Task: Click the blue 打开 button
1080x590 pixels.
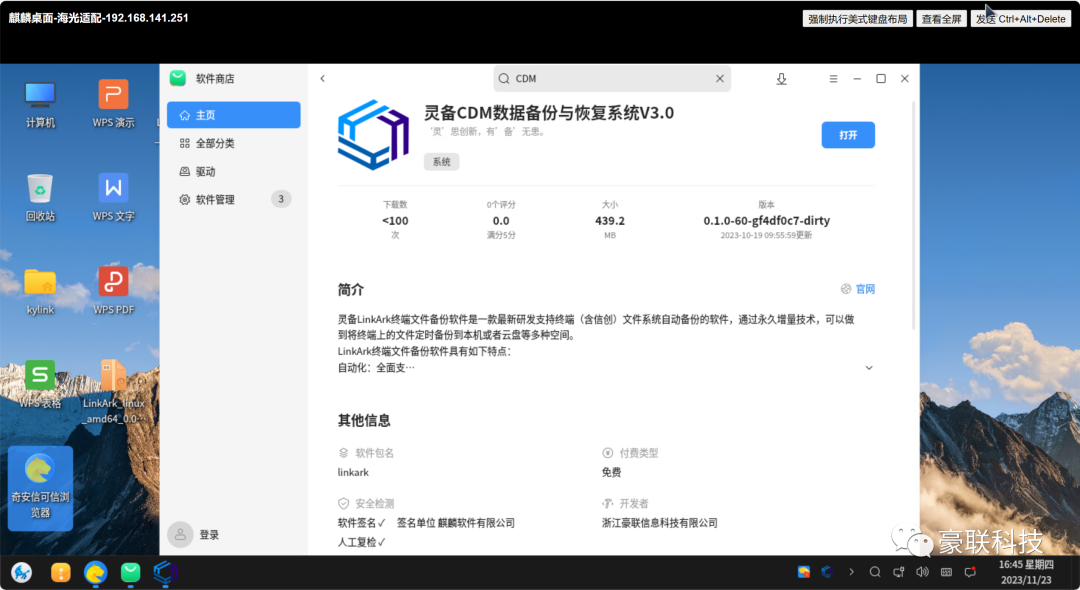Action: coord(848,135)
